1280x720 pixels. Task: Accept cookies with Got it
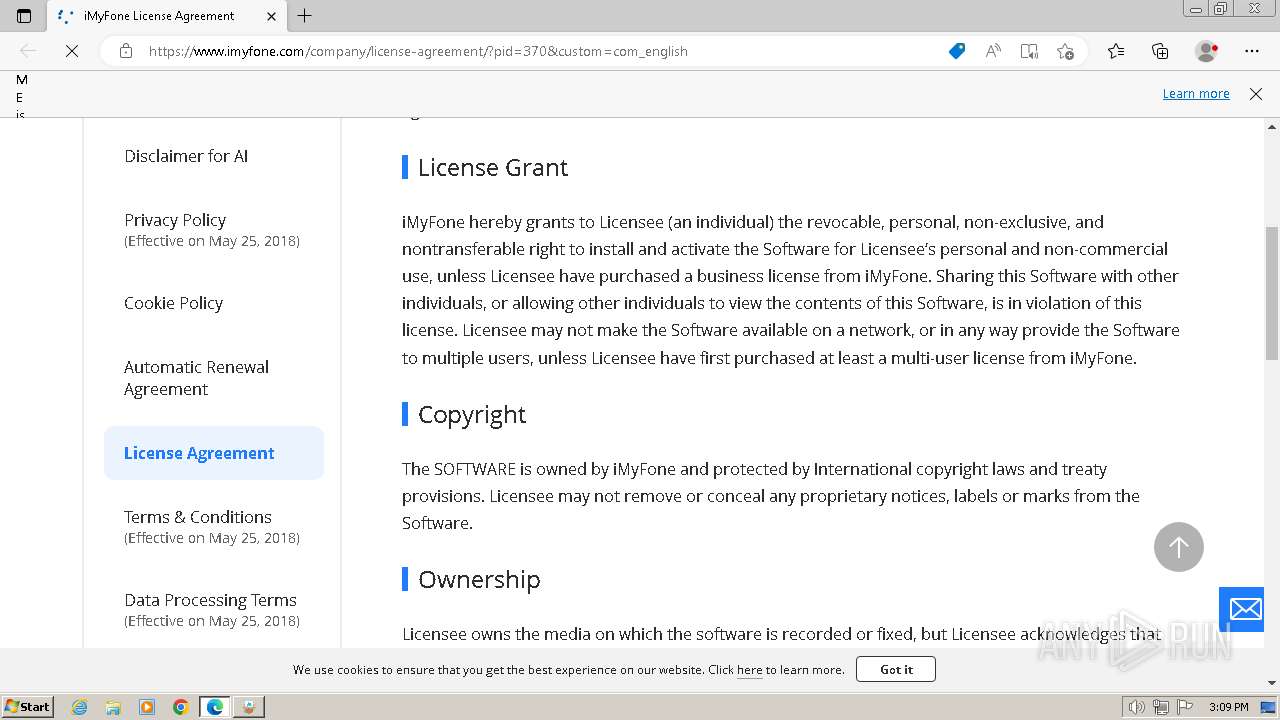coord(896,669)
